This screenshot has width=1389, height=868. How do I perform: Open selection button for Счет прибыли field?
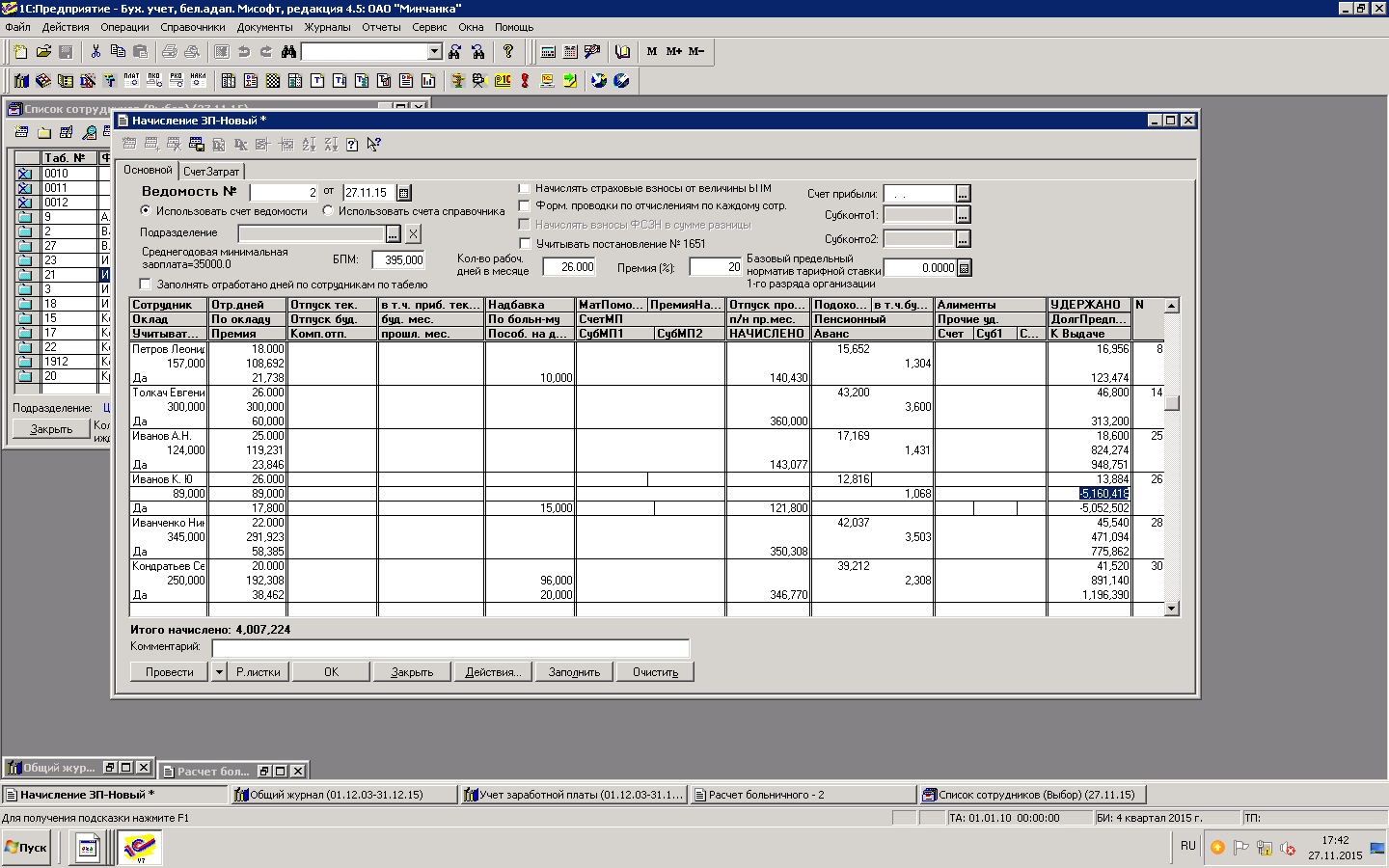pos(963,194)
